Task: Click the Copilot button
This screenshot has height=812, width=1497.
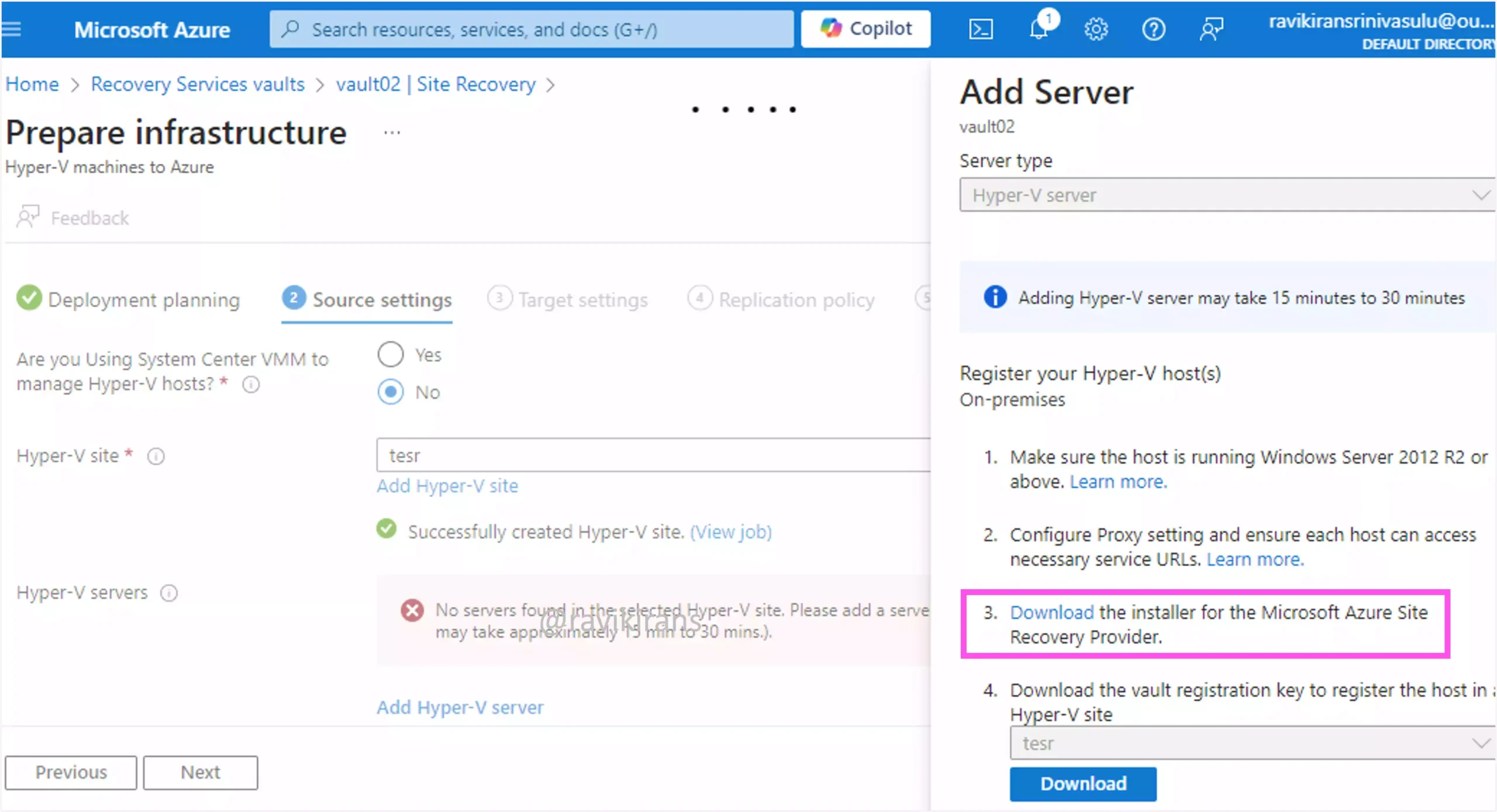Action: tap(865, 29)
